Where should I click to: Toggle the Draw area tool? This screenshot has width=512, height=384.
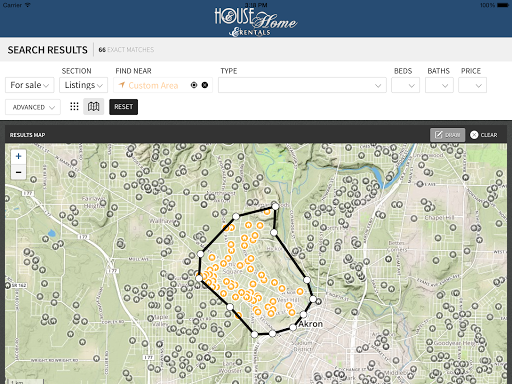[x=447, y=135]
